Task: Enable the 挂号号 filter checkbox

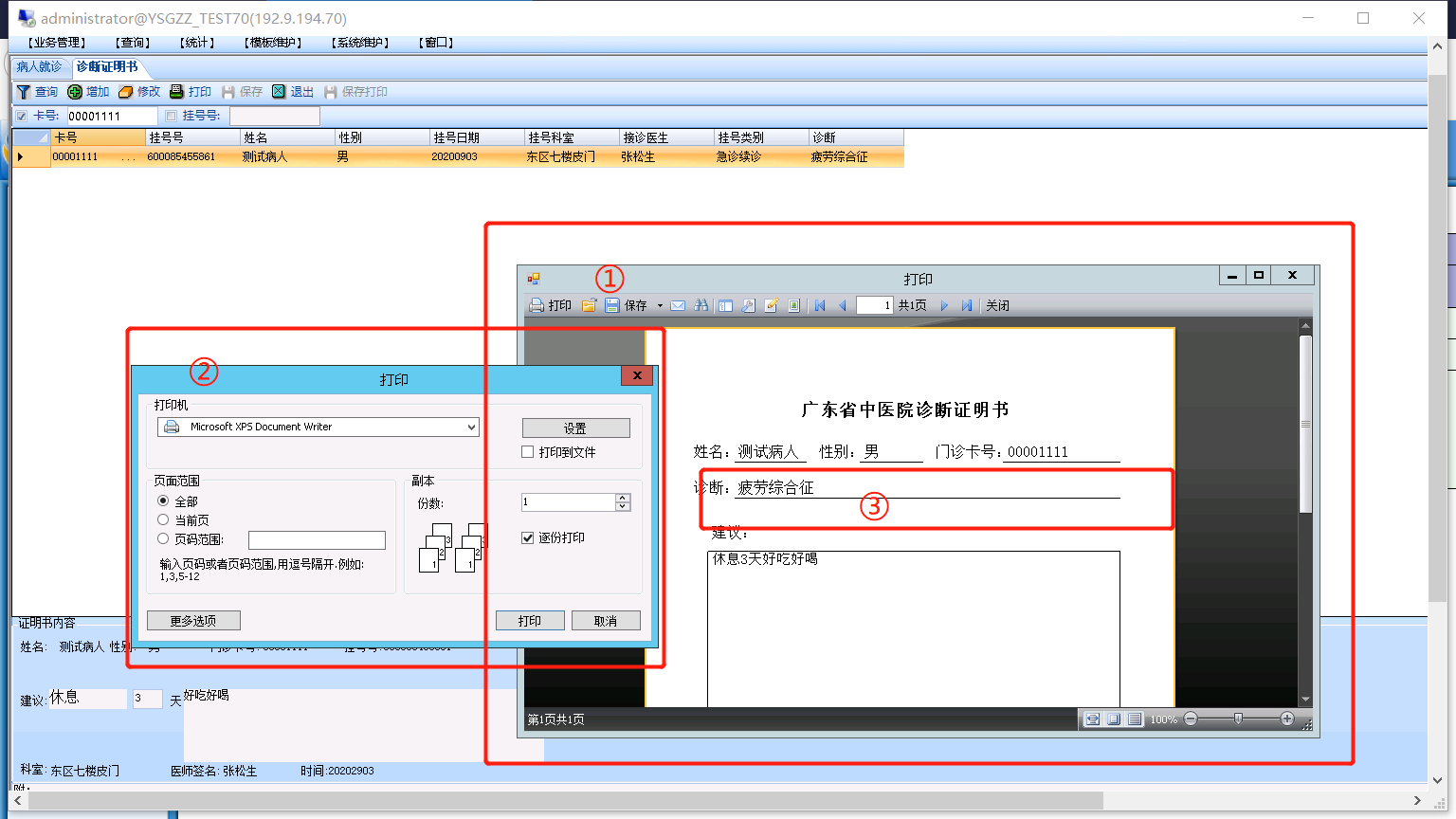Action: click(x=171, y=116)
